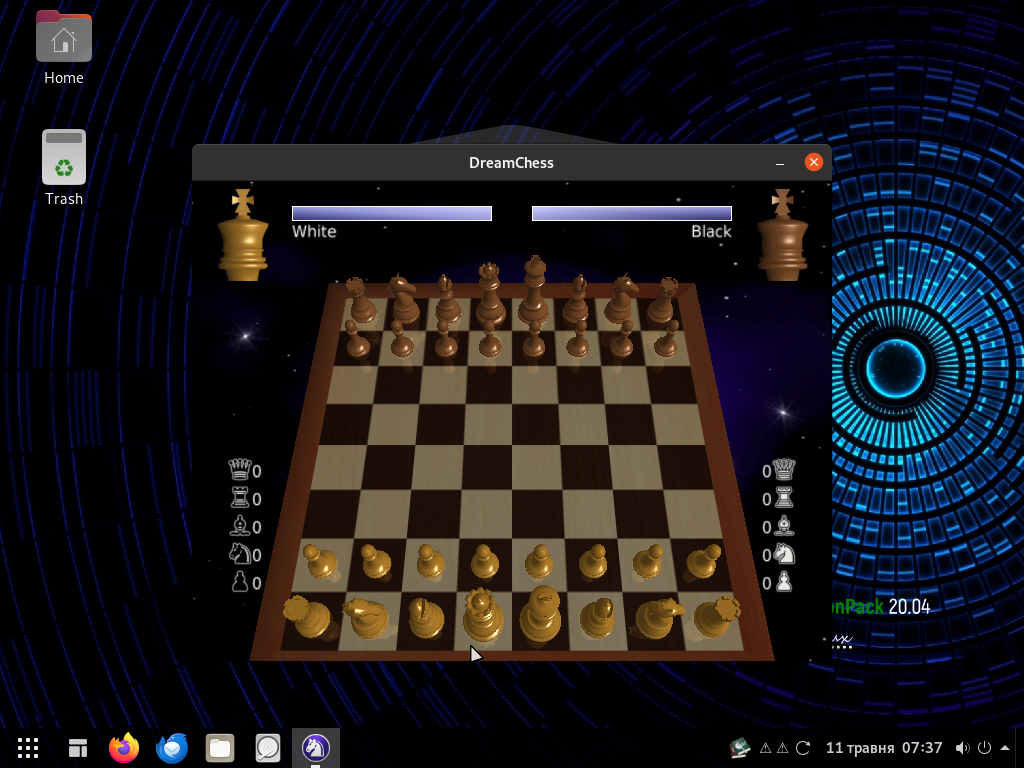Click Black's captured rook counter icon
Screen dimensions: 1024x768
[784, 498]
